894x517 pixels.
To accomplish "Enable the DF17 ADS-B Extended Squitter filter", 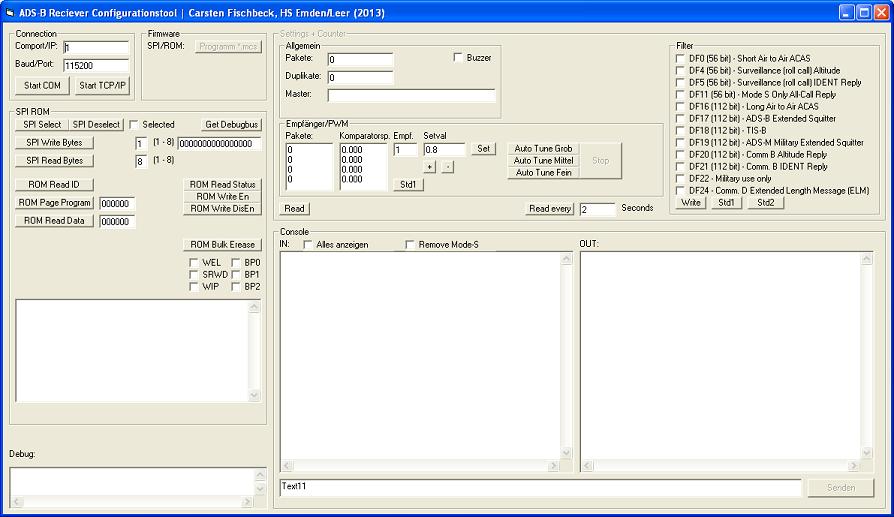I will (680, 118).
